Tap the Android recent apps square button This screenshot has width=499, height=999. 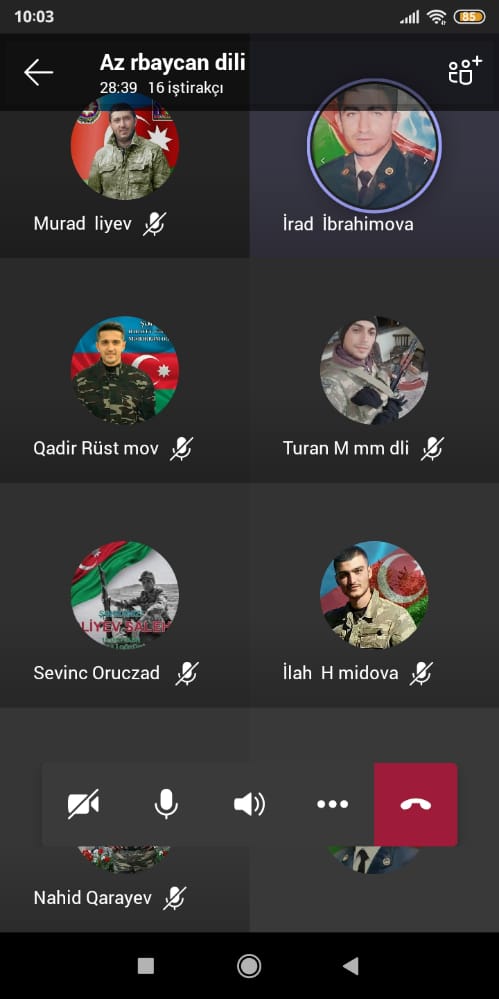coord(146,966)
